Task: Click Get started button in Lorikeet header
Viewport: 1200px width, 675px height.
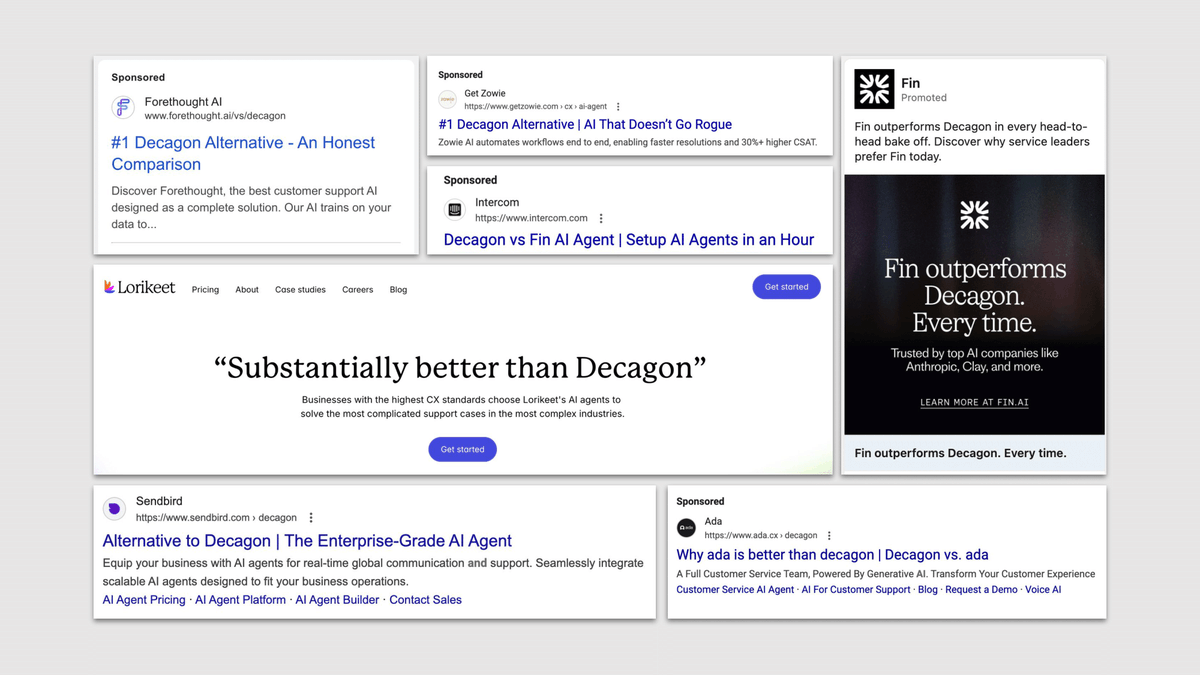Action: tap(786, 287)
